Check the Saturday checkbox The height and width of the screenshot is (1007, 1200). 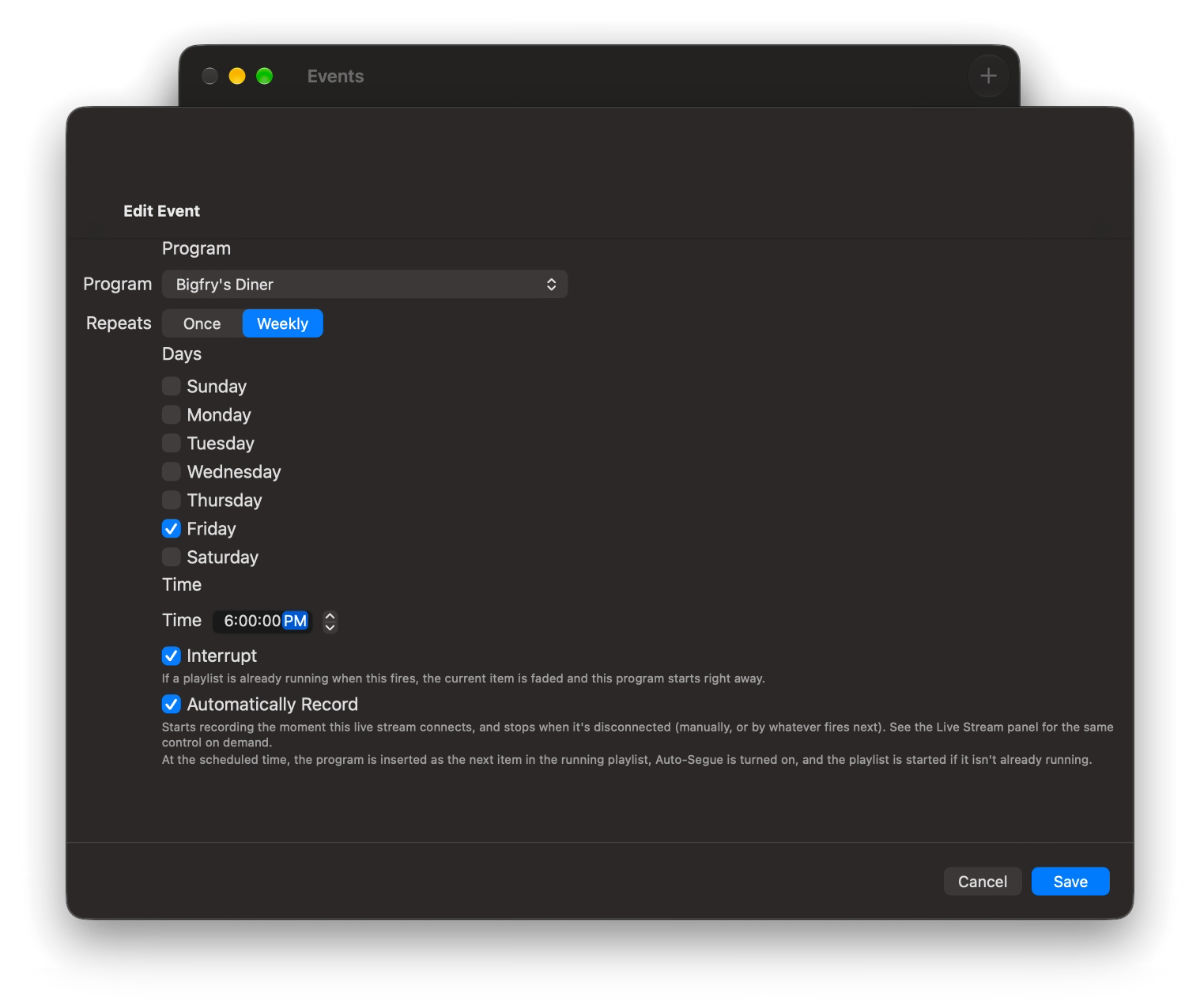coord(172,557)
